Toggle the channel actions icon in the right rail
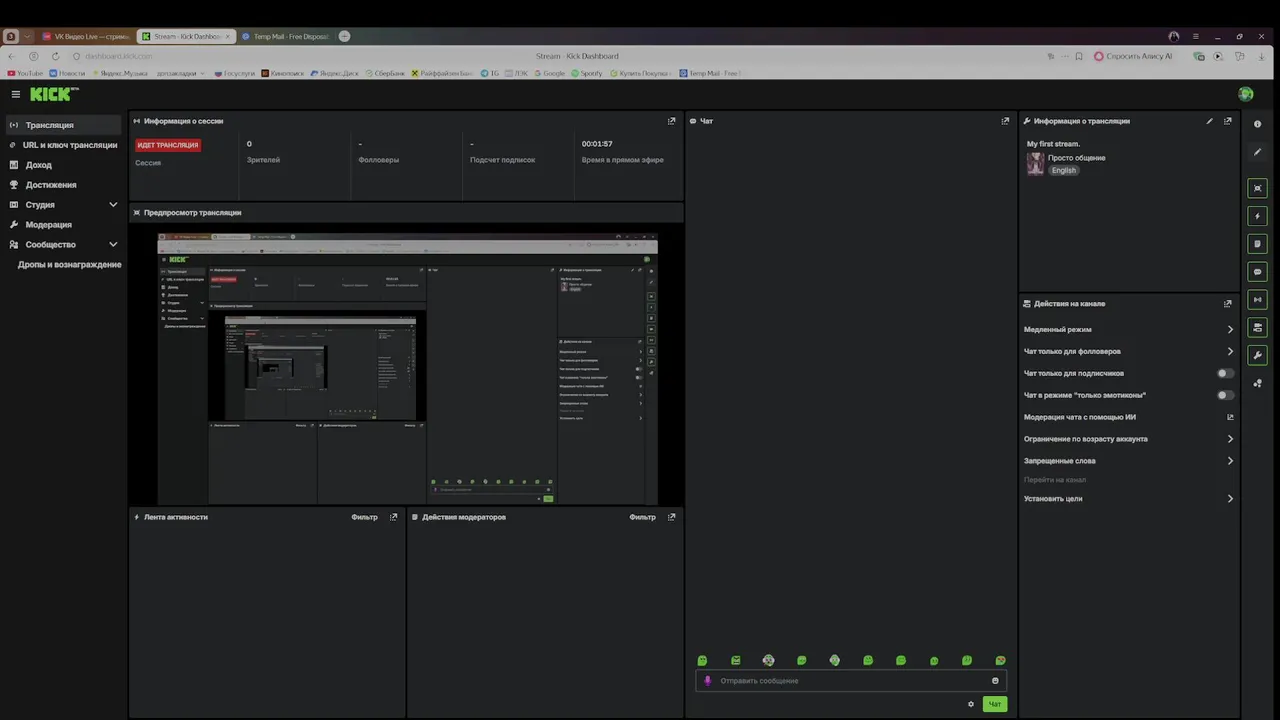1280x720 pixels. [1258, 327]
